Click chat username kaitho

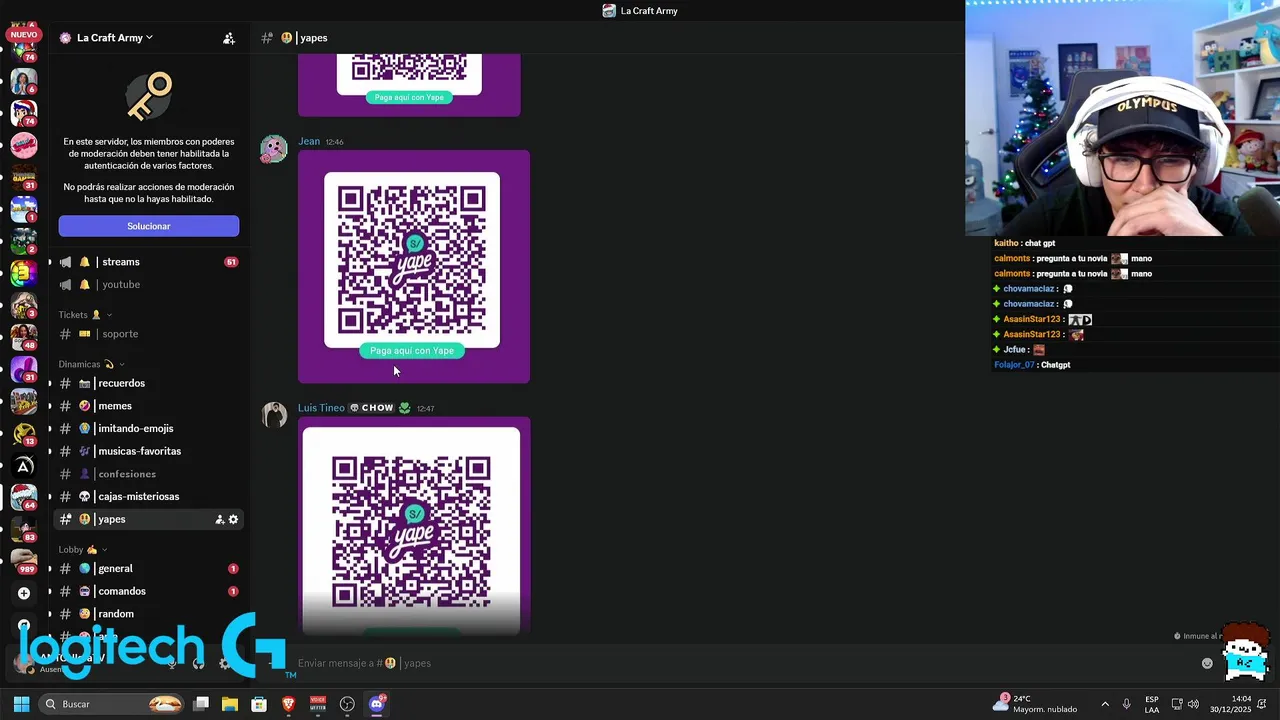coord(1006,243)
